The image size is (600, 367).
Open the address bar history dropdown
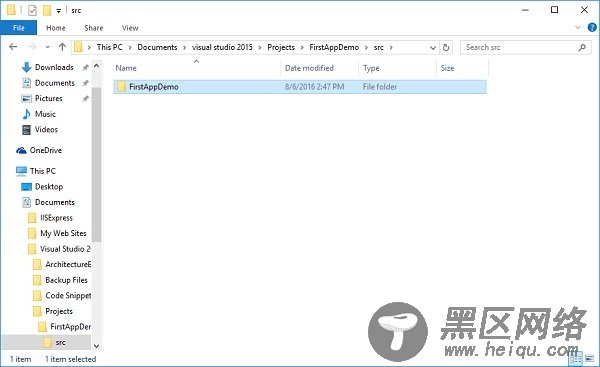point(433,47)
